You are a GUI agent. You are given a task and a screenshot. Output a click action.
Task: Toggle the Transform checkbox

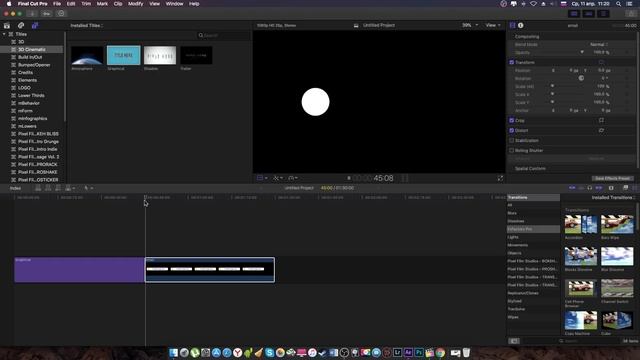point(512,62)
